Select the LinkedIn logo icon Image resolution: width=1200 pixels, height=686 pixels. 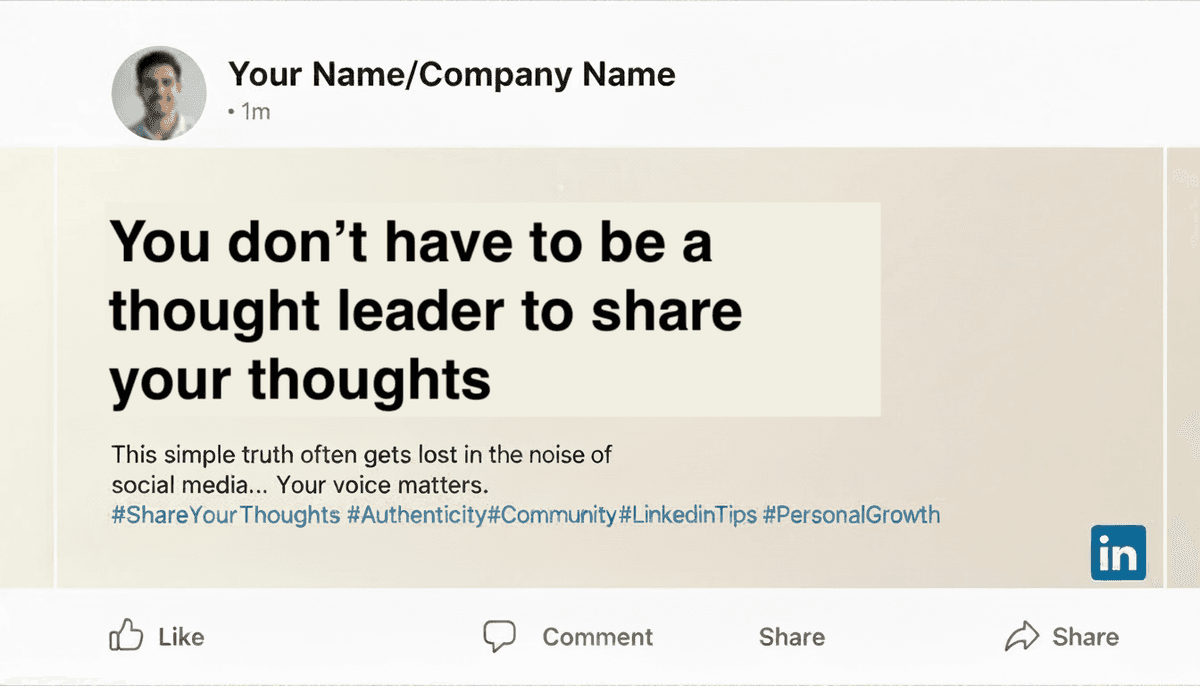pyautogui.click(x=1119, y=552)
